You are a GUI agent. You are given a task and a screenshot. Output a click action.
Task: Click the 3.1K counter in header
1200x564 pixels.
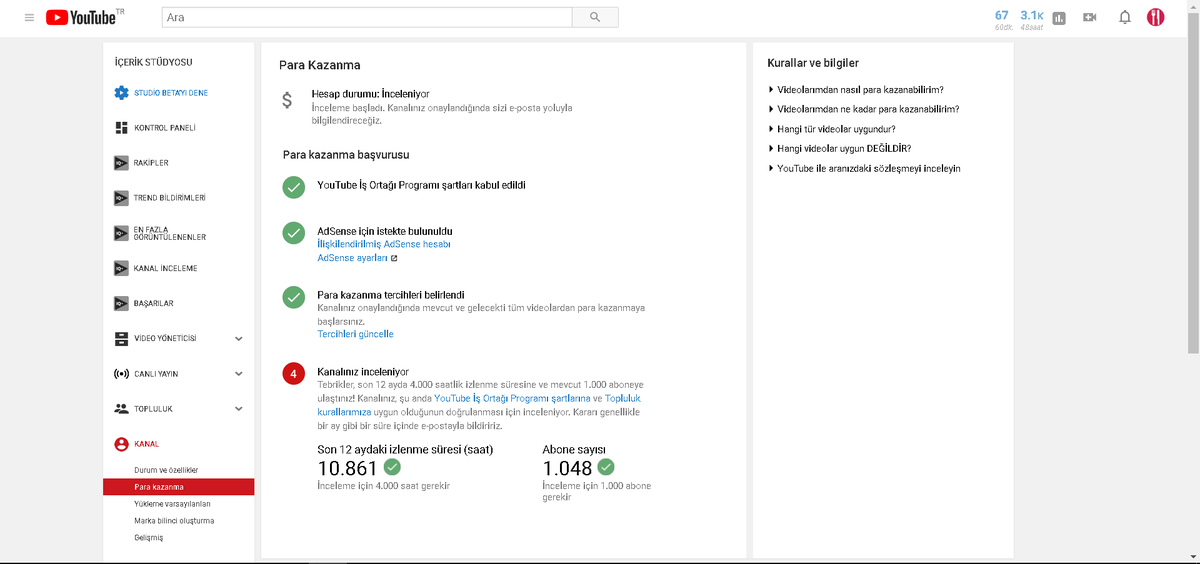tap(1031, 18)
